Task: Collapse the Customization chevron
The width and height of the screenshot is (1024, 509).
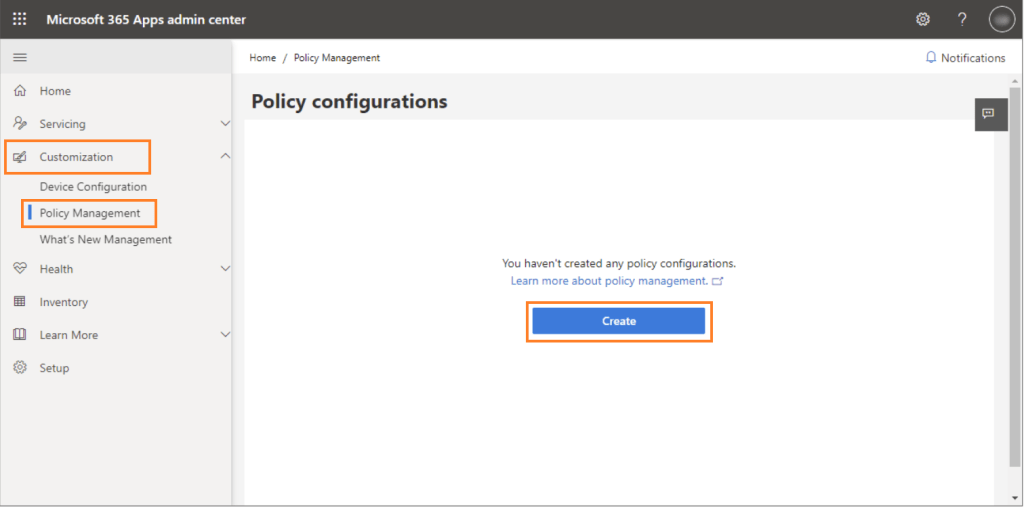Action: click(x=225, y=156)
